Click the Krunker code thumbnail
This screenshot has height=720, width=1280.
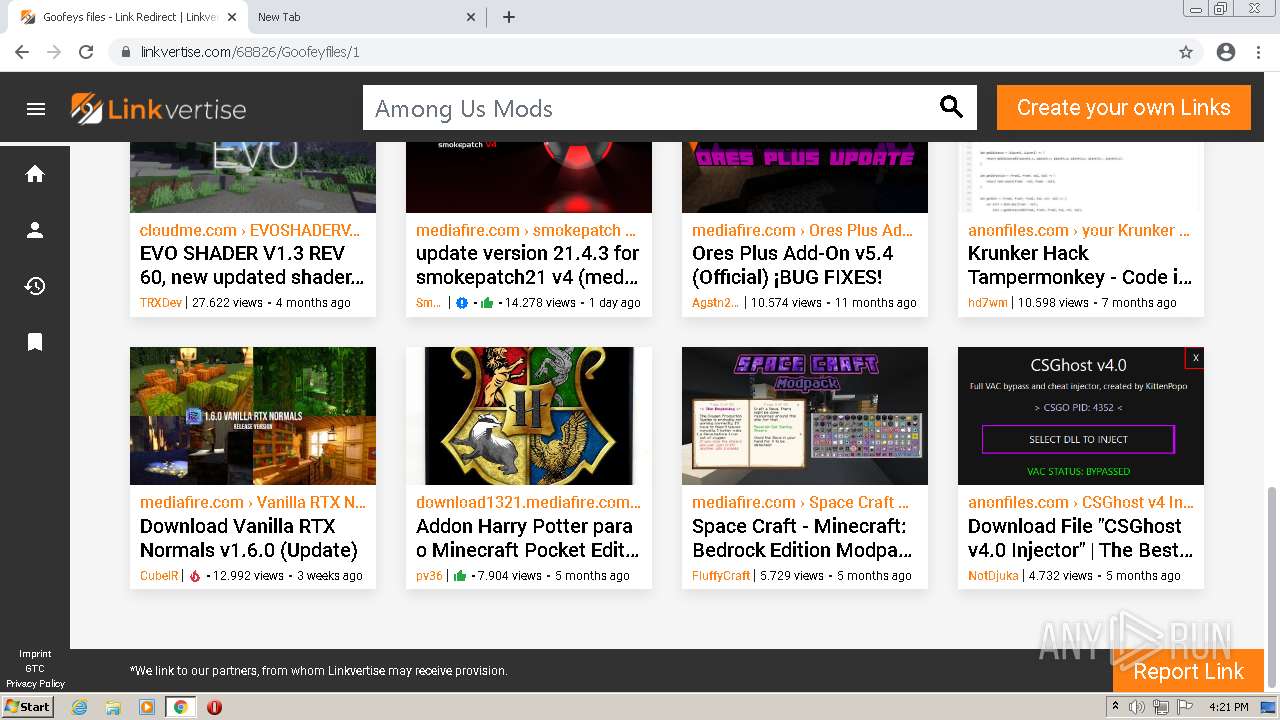(x=1081, y=177)
